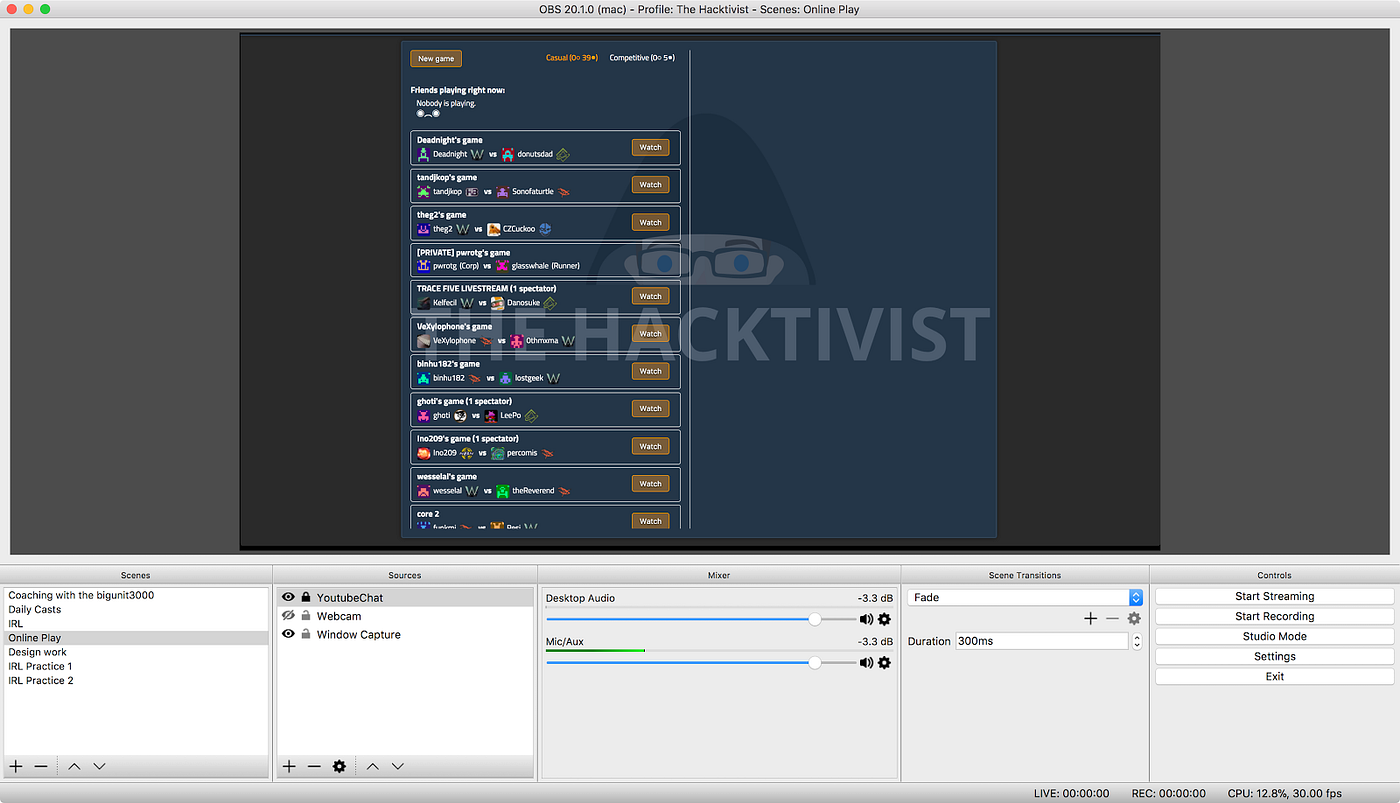This screenshot has width=1400, height=803.
Task: Move the Window Capture source down
Action: pos(397,766)
